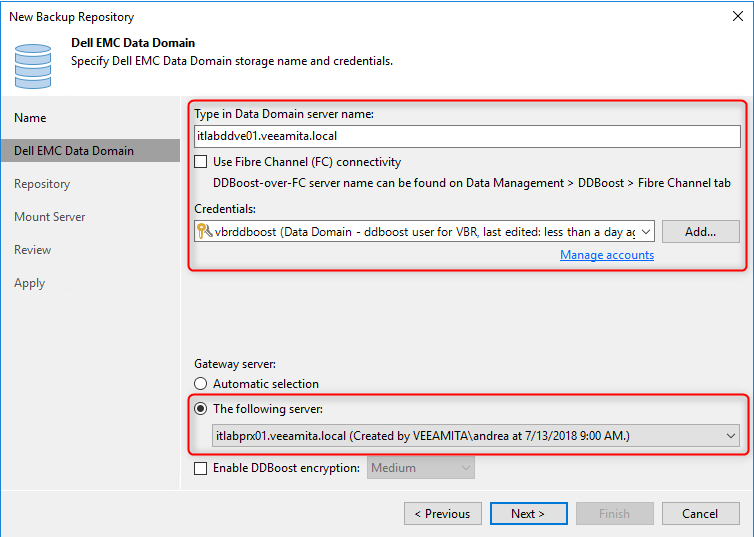Click the bold 'Dell EMC Data Domain' heading
Viewport: 754px width, 537px height.
(x=133, y=43)
